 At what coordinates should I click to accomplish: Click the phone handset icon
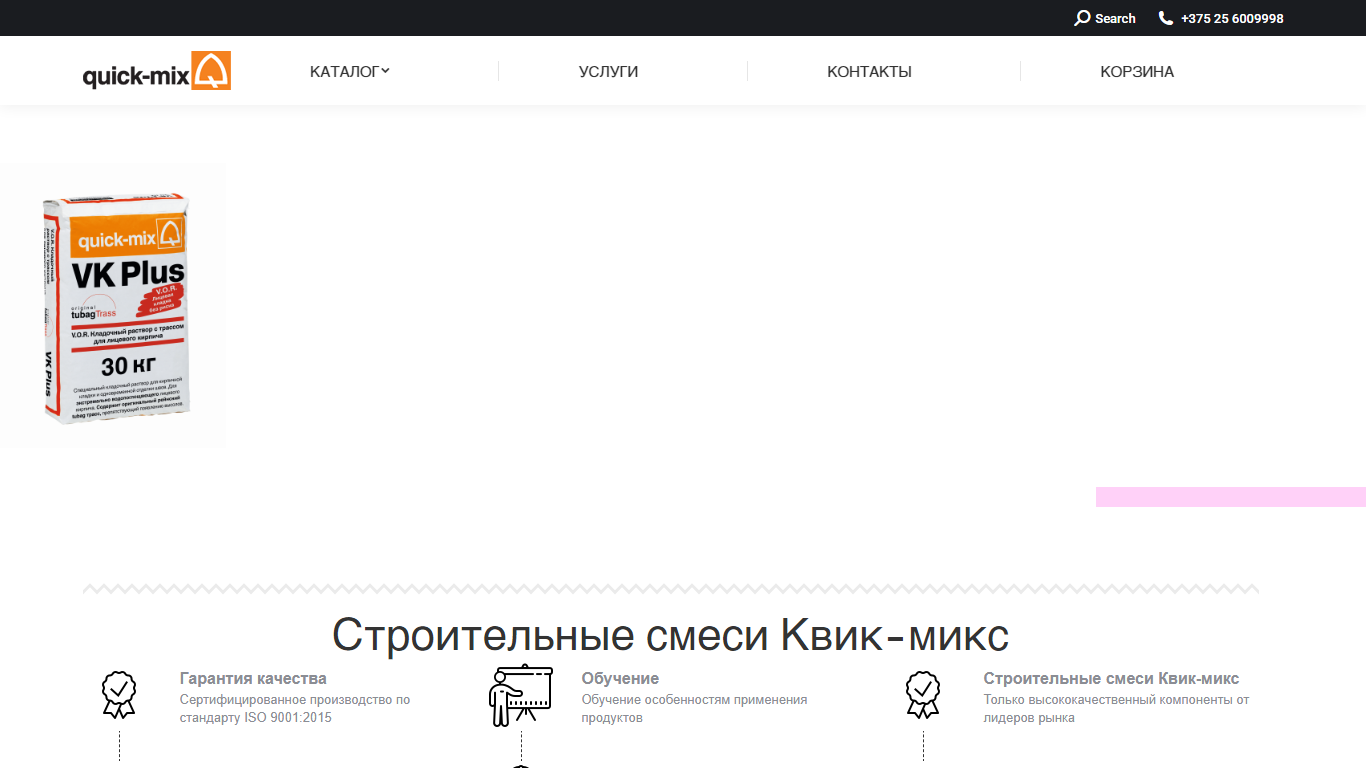[x=1166, y=18]
